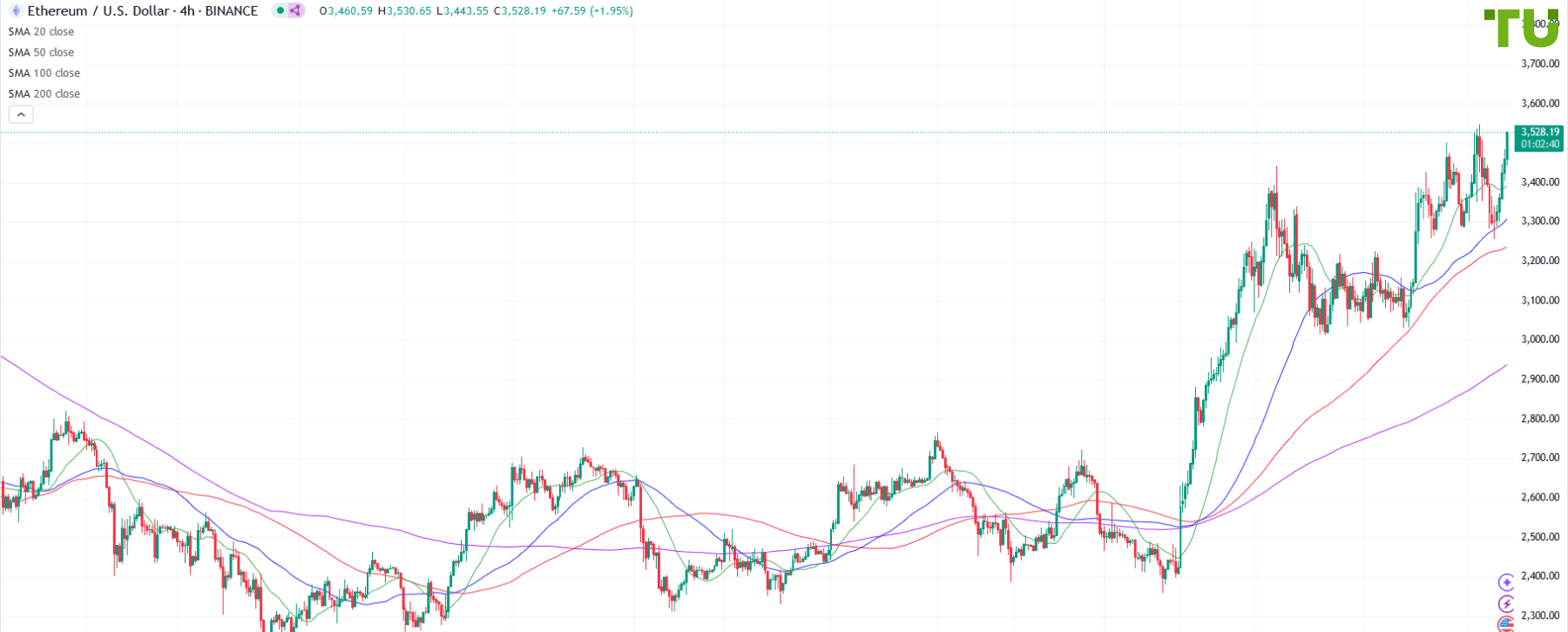Select the SMA 20 close indicator legend
1568x632 pixels.
[41, 31]
